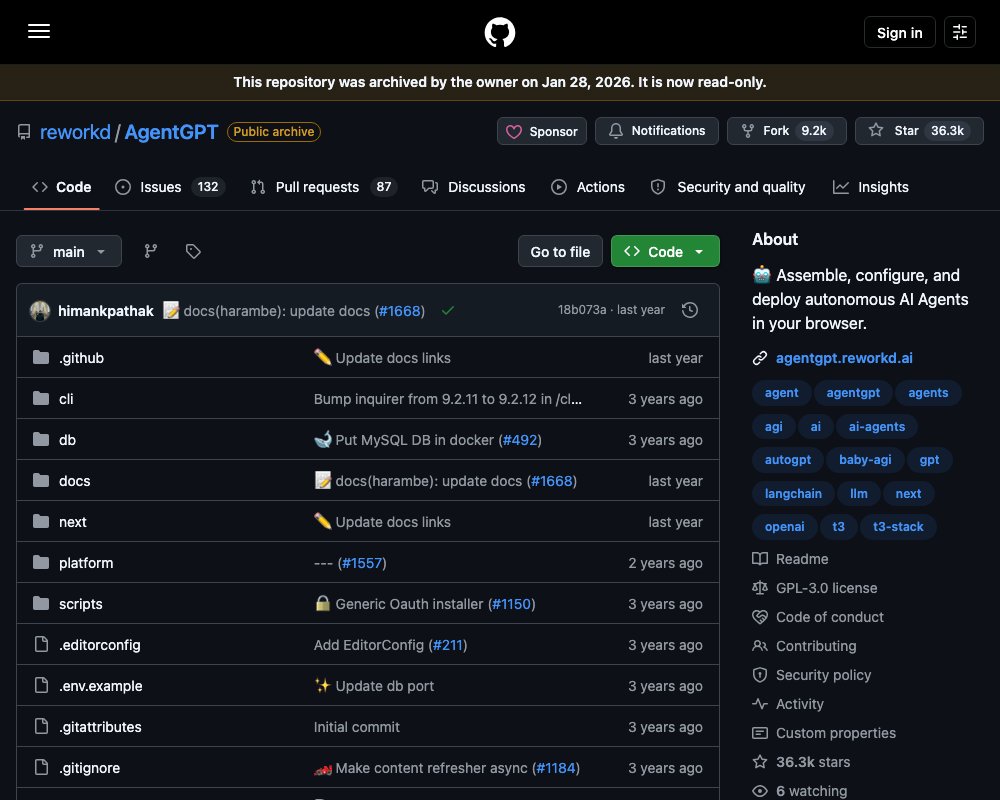Expand the main branch dropdown
This screenshot has width=1000, height=800.
(x=69, y=251)
